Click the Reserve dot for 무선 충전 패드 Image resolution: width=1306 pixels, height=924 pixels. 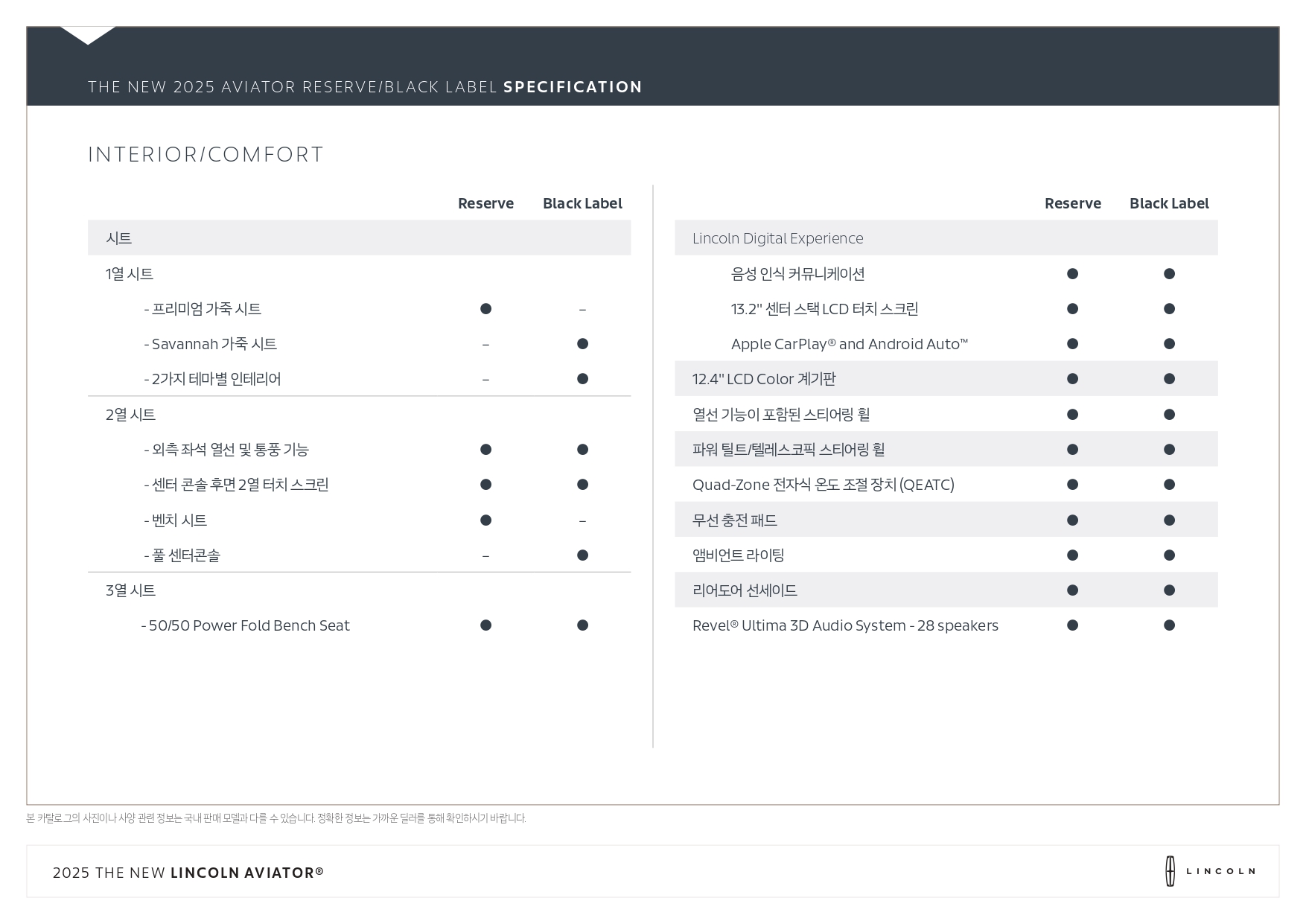1072,520
